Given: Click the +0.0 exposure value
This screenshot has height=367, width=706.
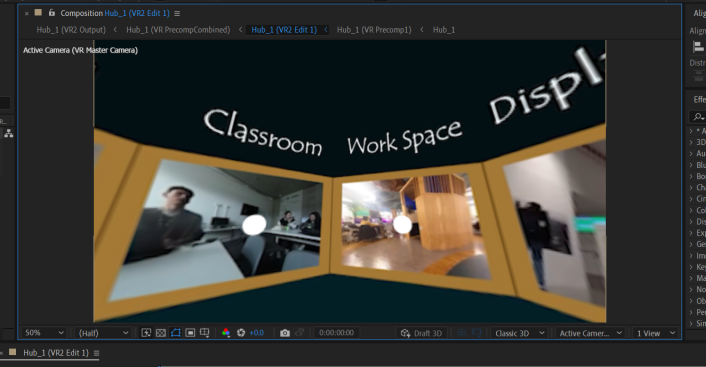Looking at the screenshot, I should [257, 333].
